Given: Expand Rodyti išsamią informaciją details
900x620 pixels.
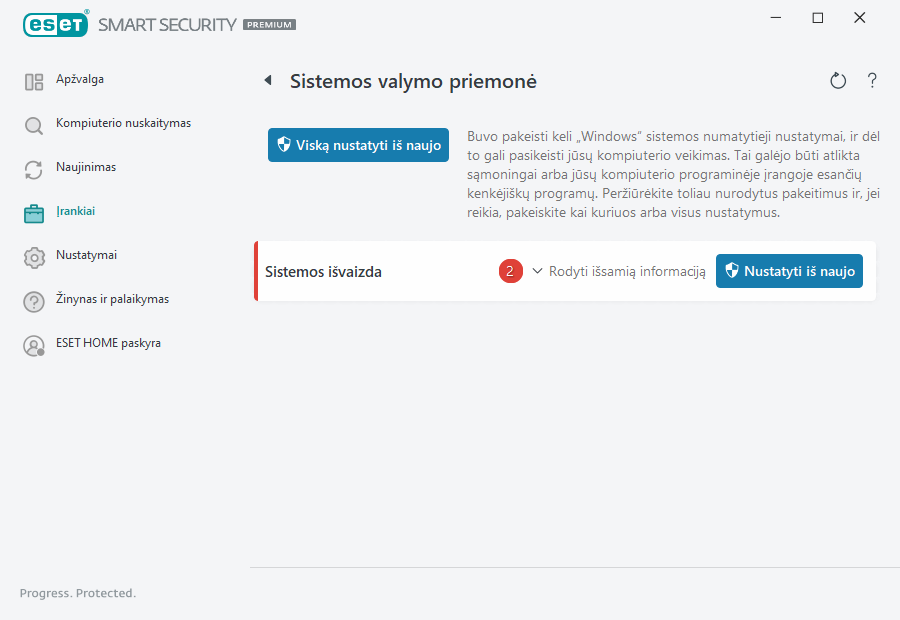Looking at the screenshot, I should coord(620,271).
